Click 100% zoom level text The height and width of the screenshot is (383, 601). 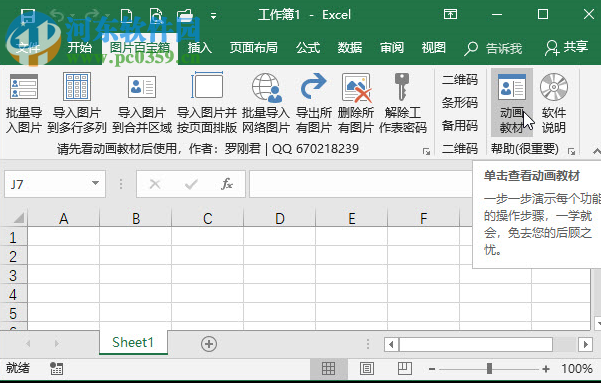coord(577,369)
